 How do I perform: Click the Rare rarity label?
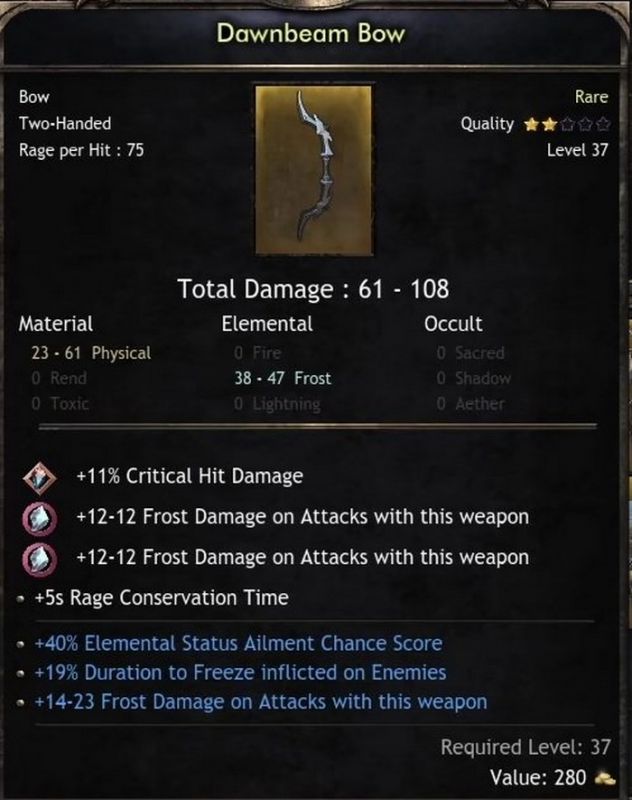tap(592, 96)
